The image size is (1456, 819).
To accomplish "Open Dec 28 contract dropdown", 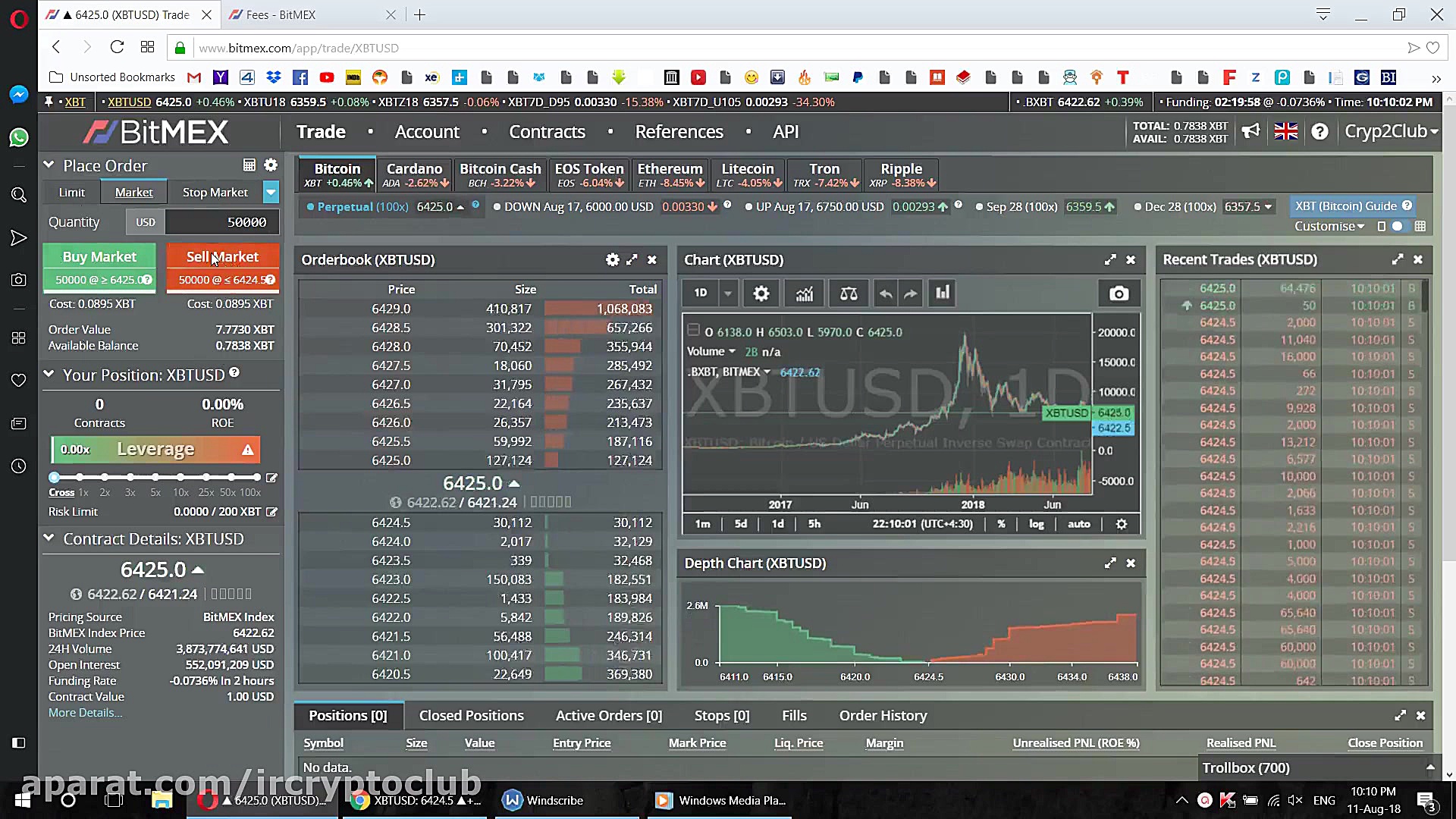I will click(1268, 206).
